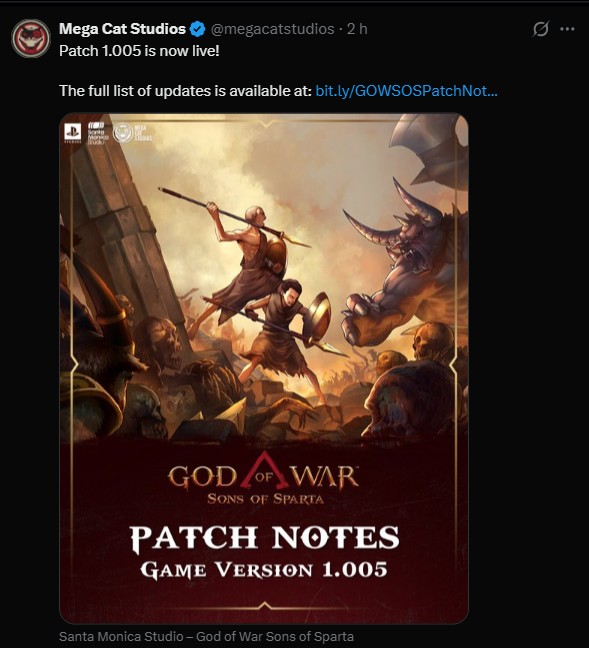Open the three-dot more options menu
The image size is (589, 648).
coord(567,29)
